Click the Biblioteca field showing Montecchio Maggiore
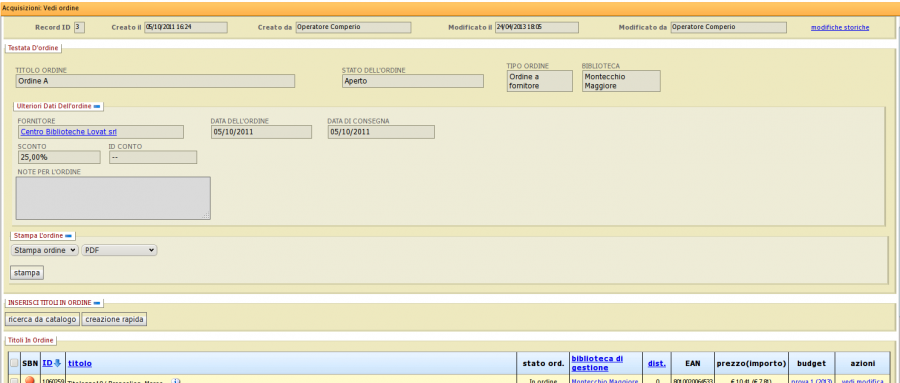The width and height of the screenshot is (900, 383). coord(621,81)
